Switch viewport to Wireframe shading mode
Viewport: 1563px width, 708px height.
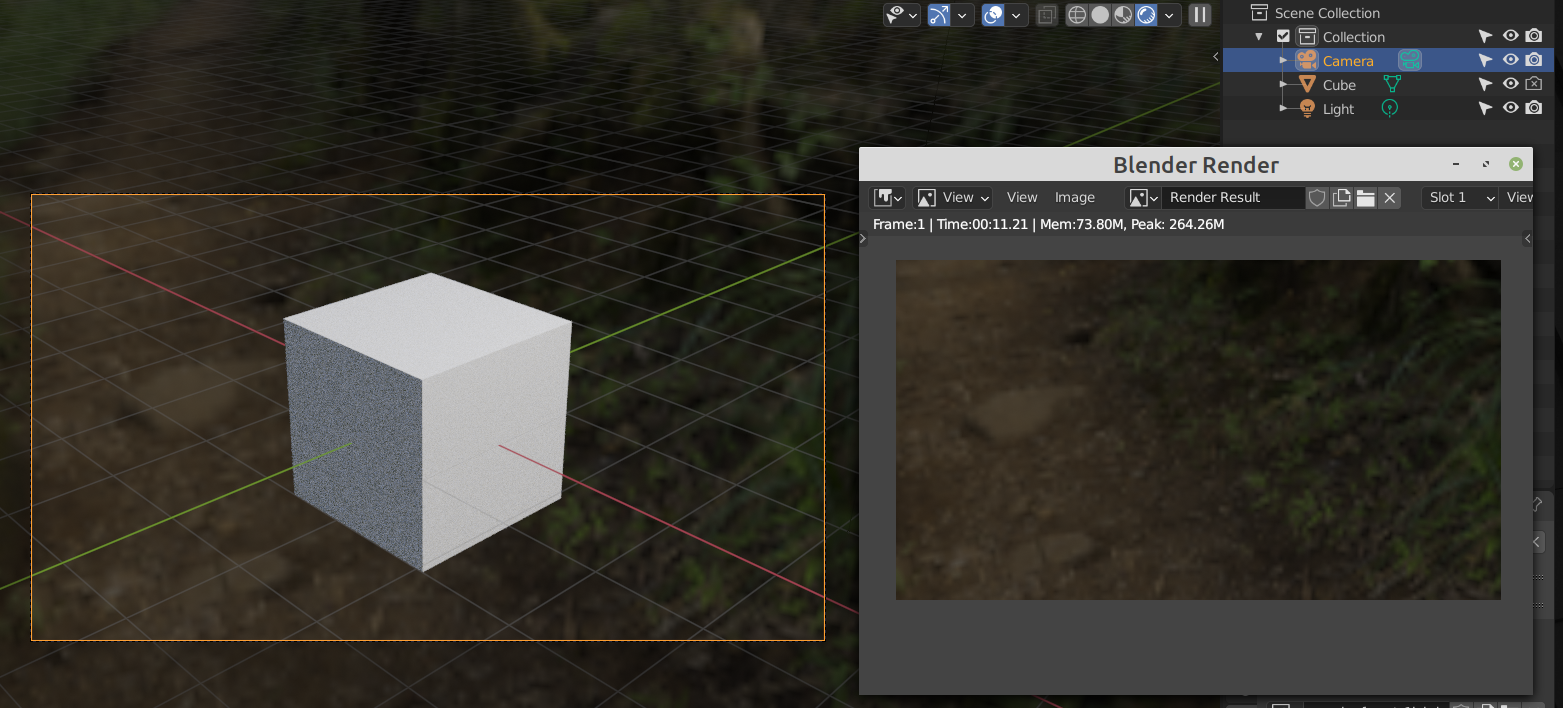coord(1077,14)
